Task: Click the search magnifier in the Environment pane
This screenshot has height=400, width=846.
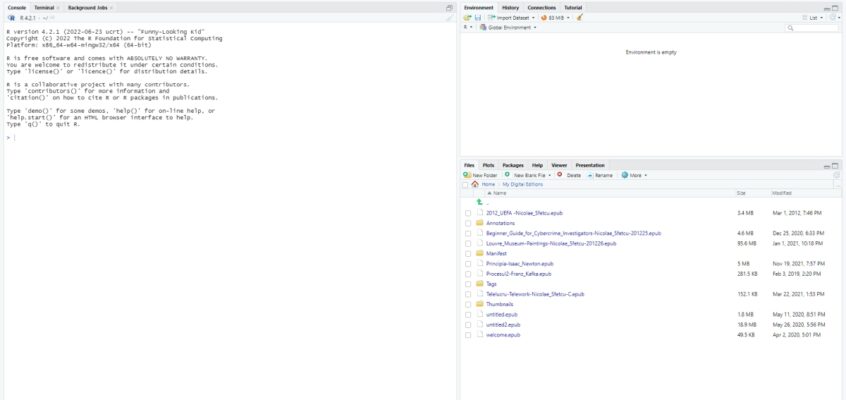Action: pos(790,28)
